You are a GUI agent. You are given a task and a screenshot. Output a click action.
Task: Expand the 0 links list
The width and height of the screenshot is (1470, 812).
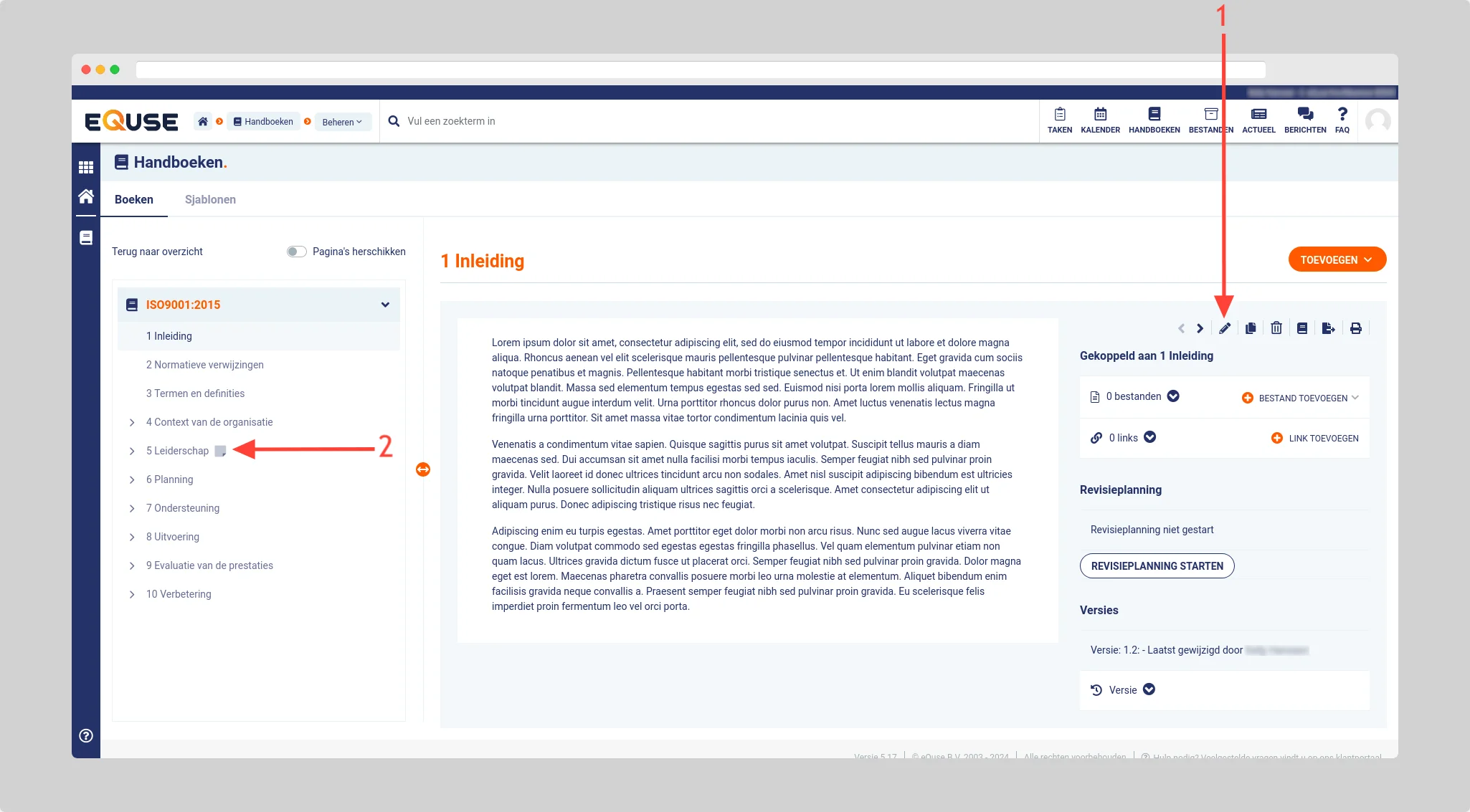pos(1150,437)
